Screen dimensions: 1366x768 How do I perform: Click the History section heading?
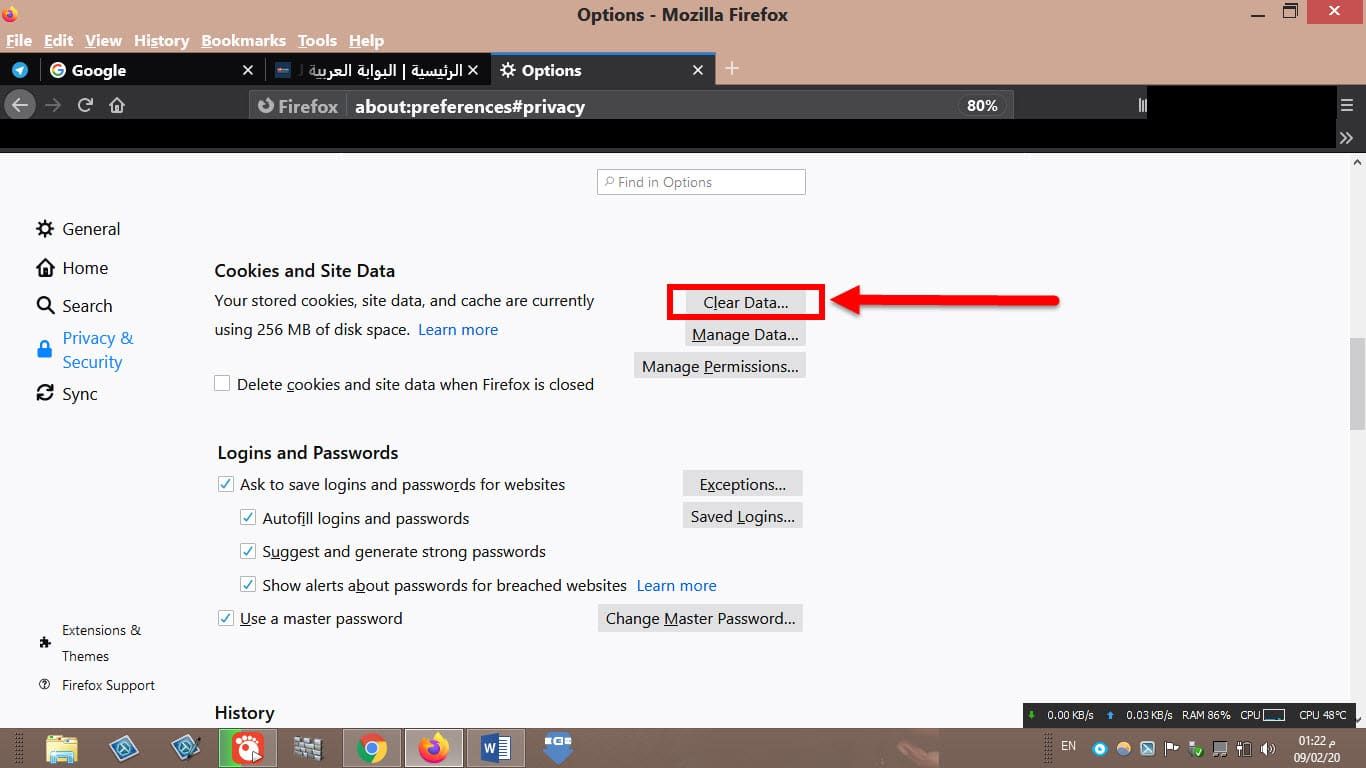pos(244,713)
